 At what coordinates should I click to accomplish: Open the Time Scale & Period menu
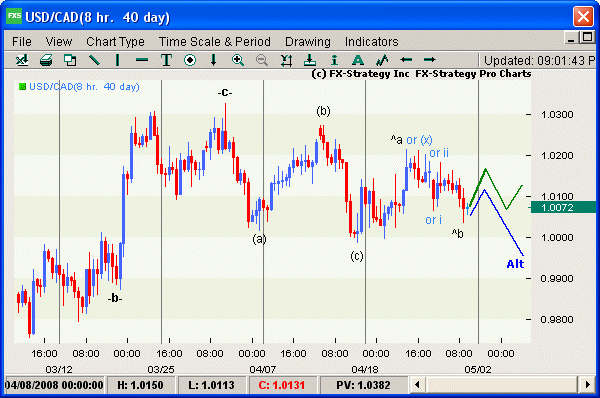click(x=215, y=41)
